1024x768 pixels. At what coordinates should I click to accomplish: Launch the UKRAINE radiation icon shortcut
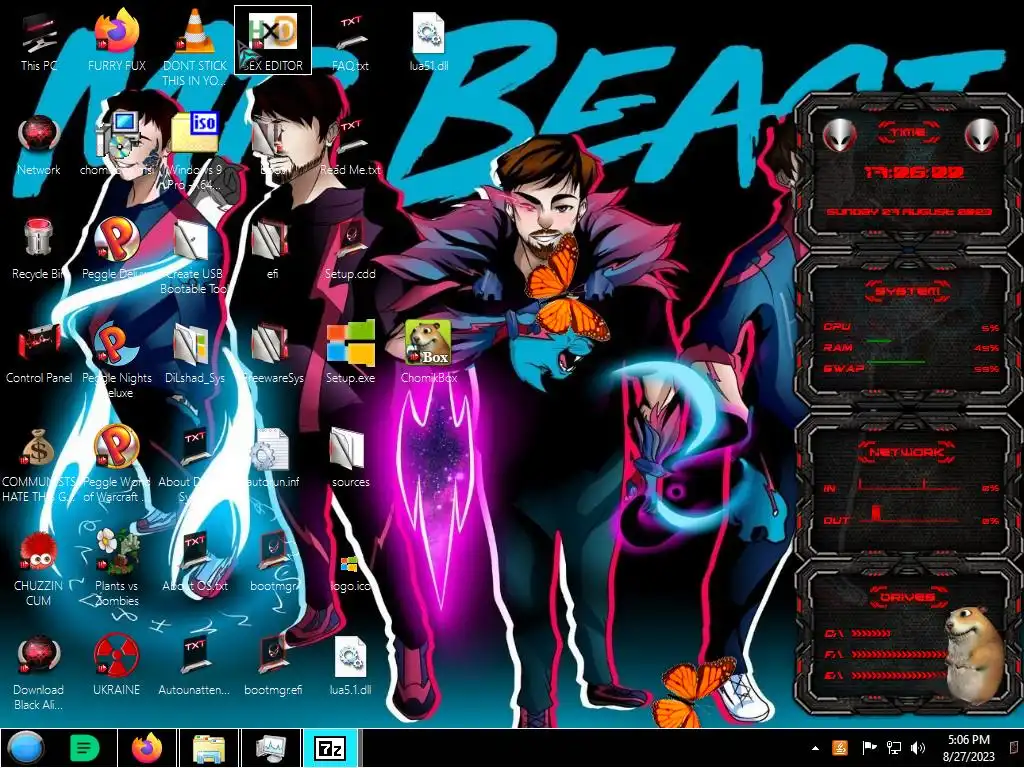pyautogui.click(x=116, y=665)
